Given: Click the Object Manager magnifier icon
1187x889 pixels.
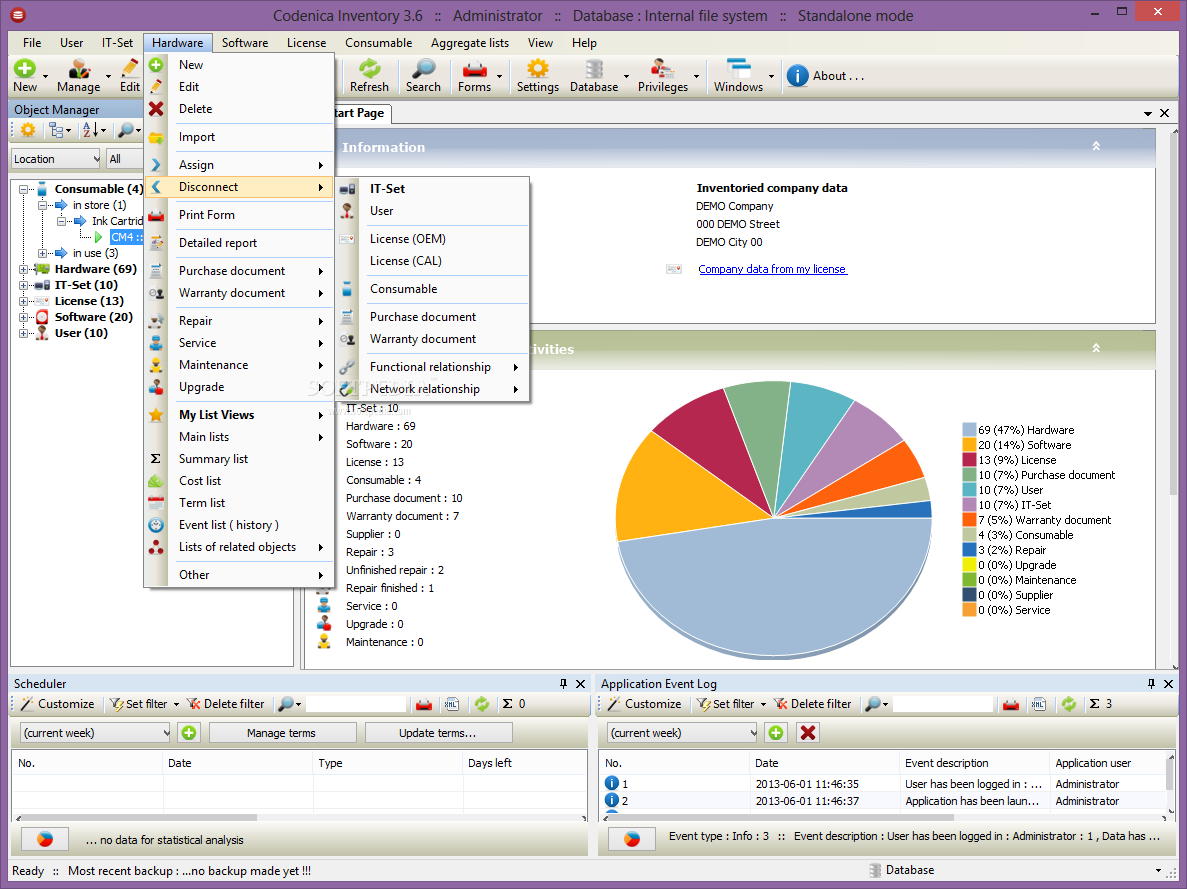Looking at the screenshot, I should click(126, 130).
